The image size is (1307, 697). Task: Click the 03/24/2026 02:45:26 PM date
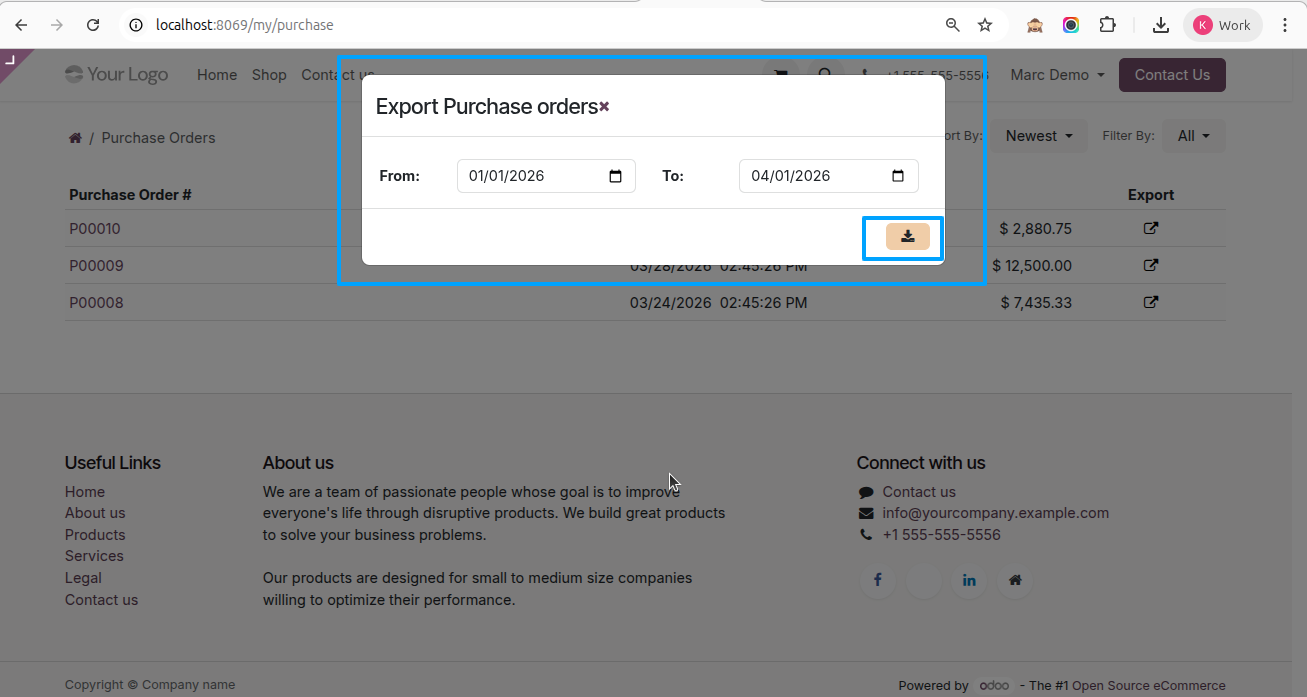point(718,303)
